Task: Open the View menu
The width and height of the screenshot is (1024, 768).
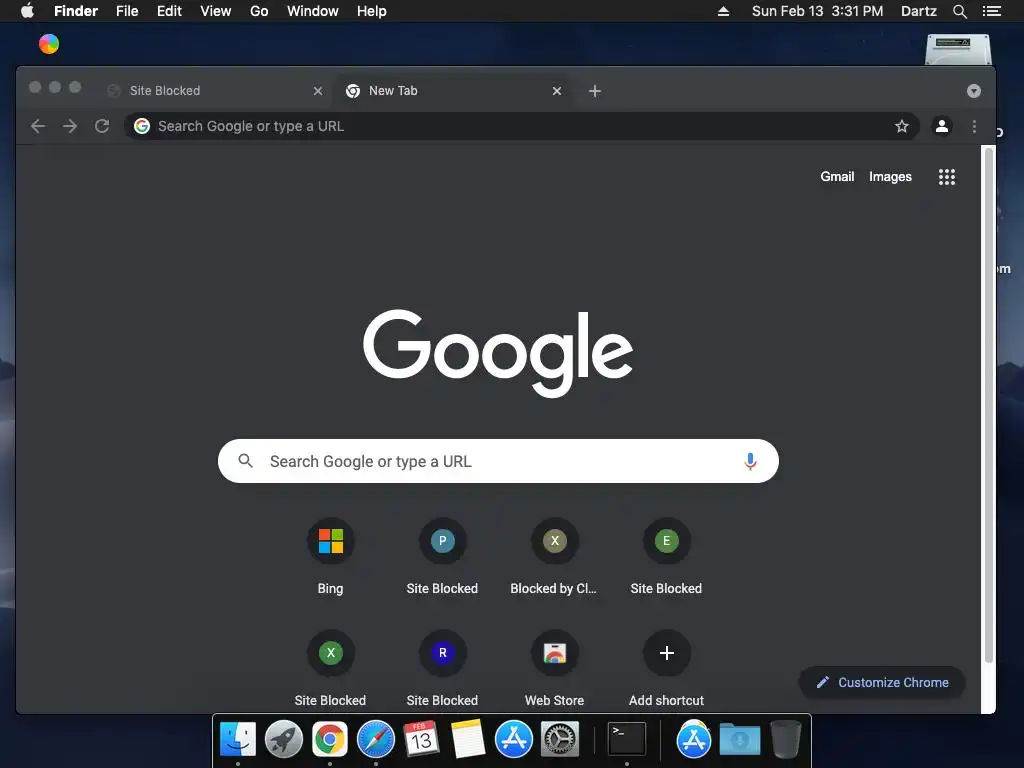Action: (x=216, y=11)
